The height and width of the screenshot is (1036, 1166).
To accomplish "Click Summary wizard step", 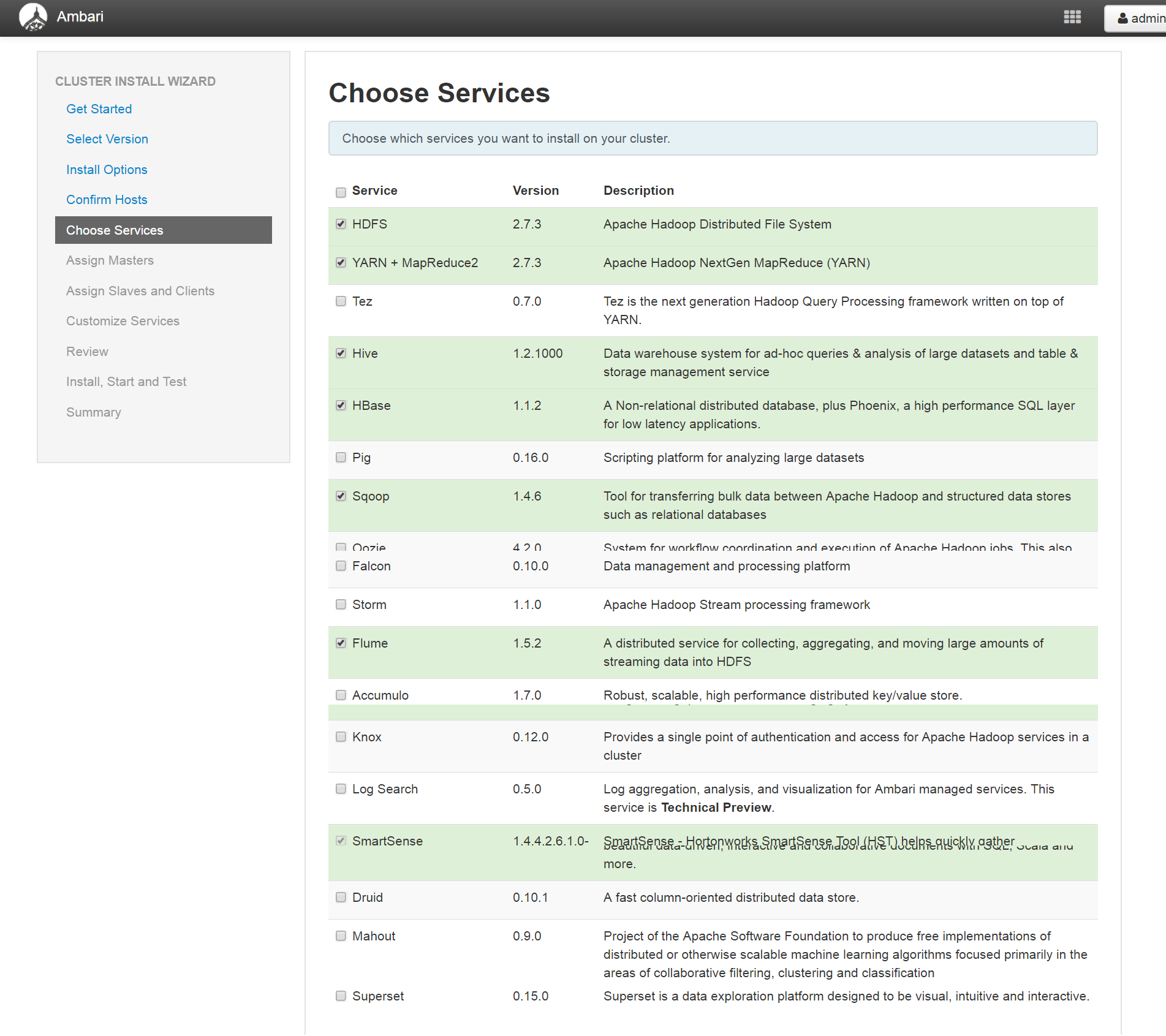I will [x=94, y=412].
